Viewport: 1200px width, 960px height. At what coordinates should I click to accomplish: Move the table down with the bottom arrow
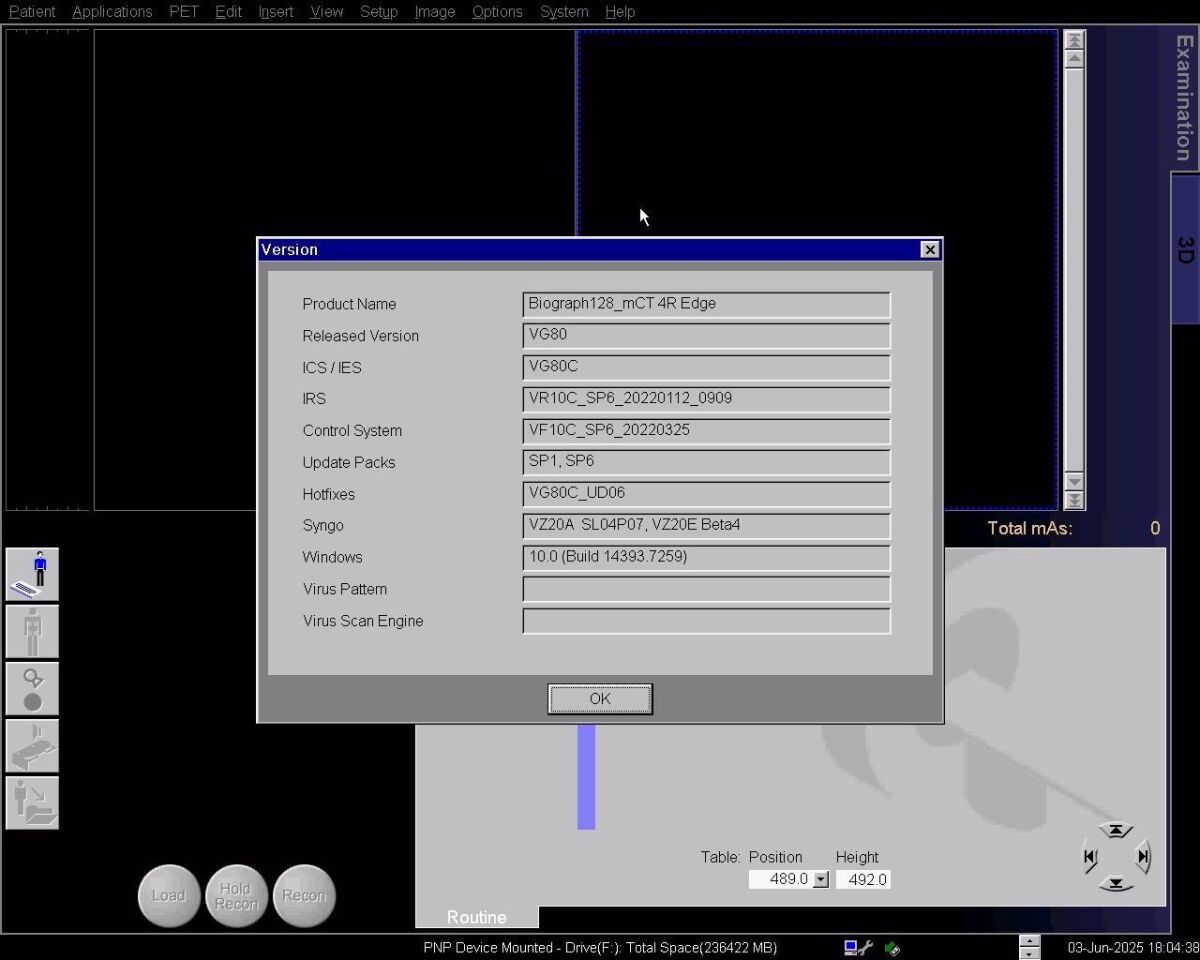pyautogui.click(x=1116, y=883)
